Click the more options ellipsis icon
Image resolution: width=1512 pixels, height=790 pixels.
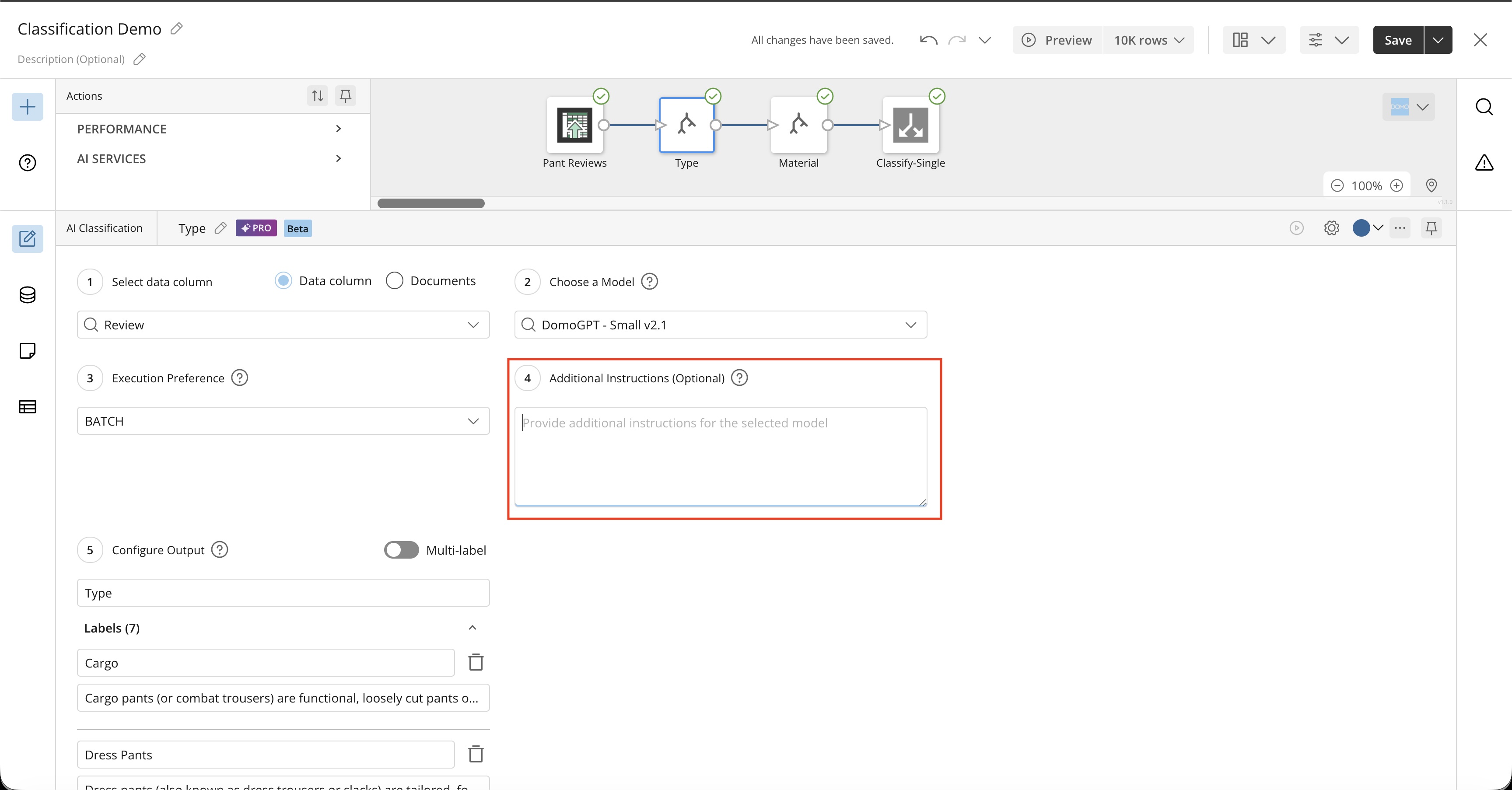pos(1400,228)
